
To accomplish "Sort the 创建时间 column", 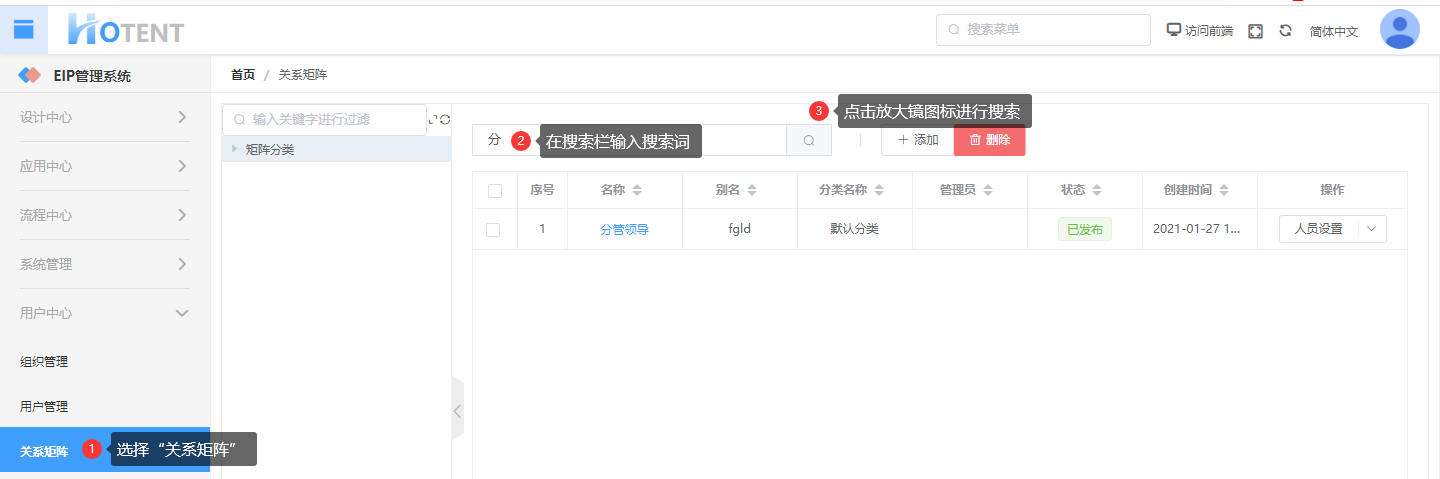I will click(x=1224, y=190).
